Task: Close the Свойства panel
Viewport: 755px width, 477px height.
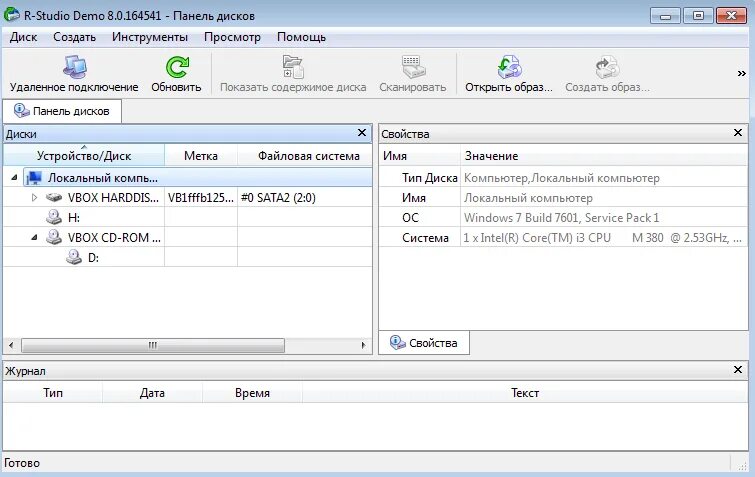Action: pyautogui.click(x=738, y=133)
